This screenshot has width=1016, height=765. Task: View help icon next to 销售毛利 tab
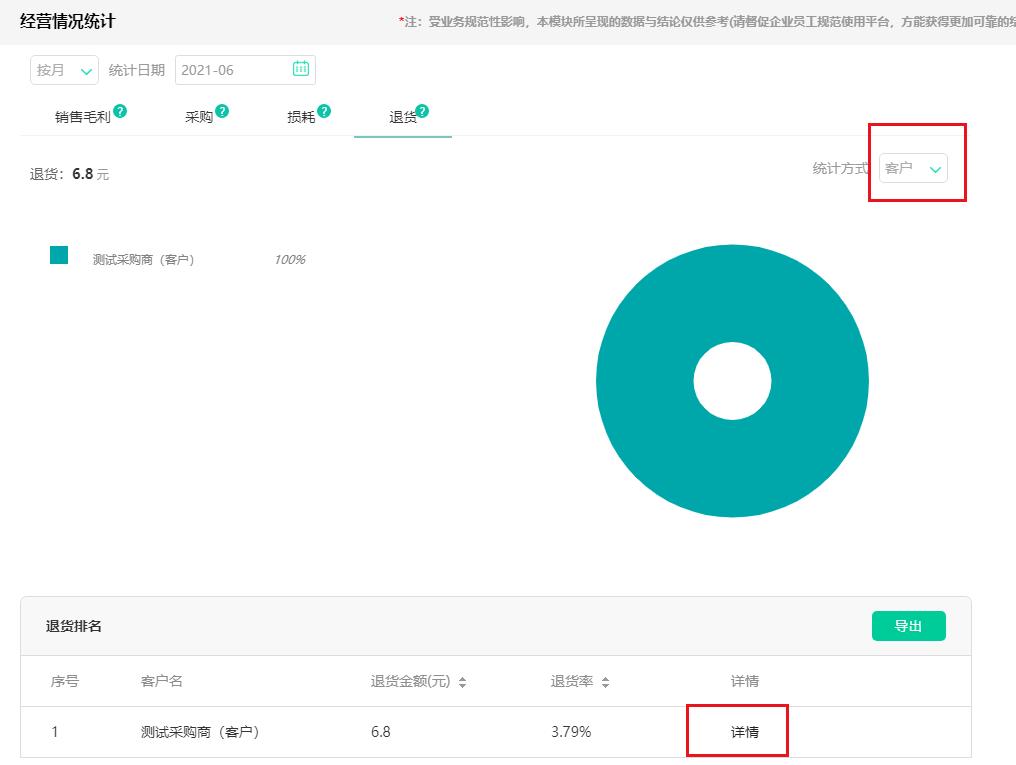[x=118, y=108]
